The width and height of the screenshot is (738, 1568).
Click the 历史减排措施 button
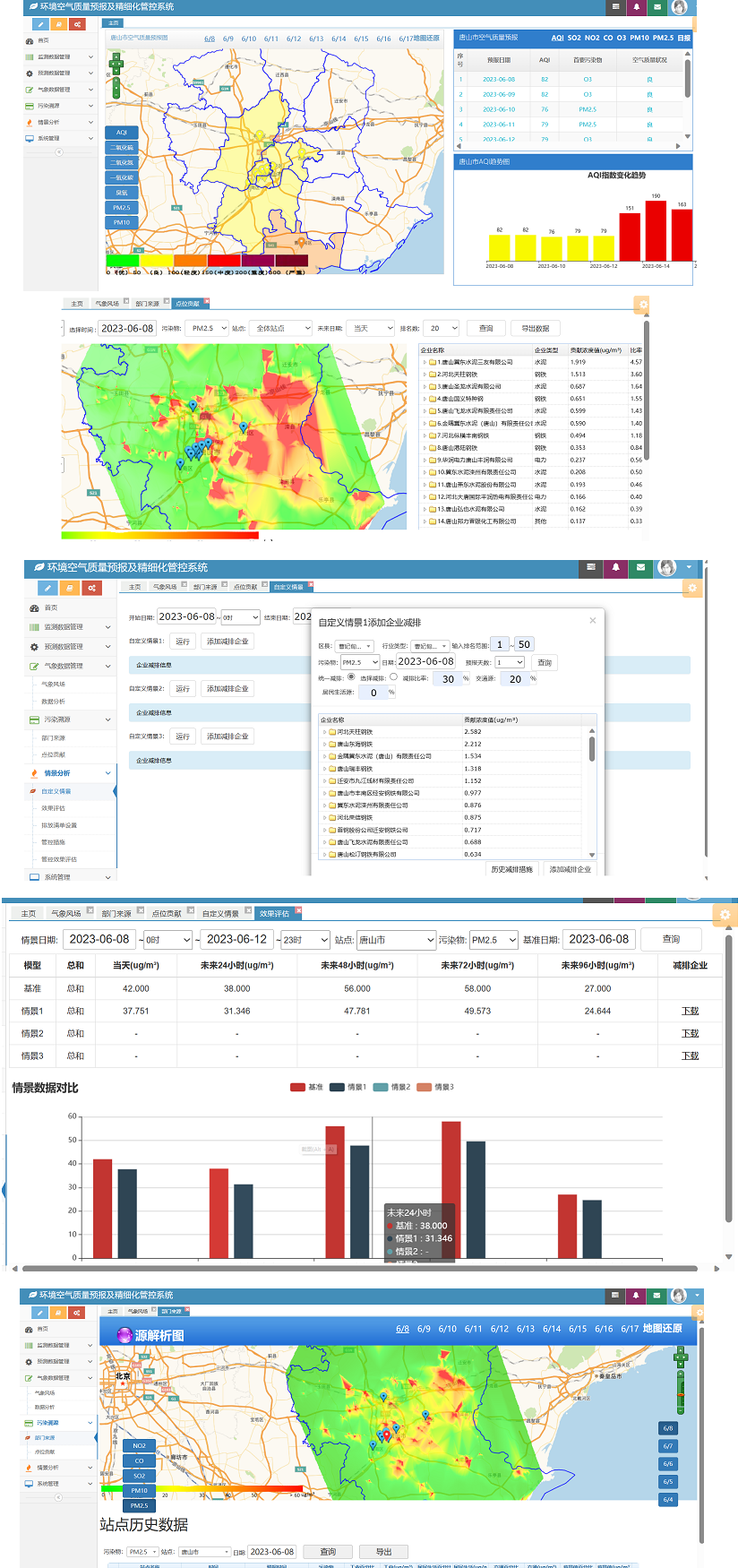tap(511, 869)
